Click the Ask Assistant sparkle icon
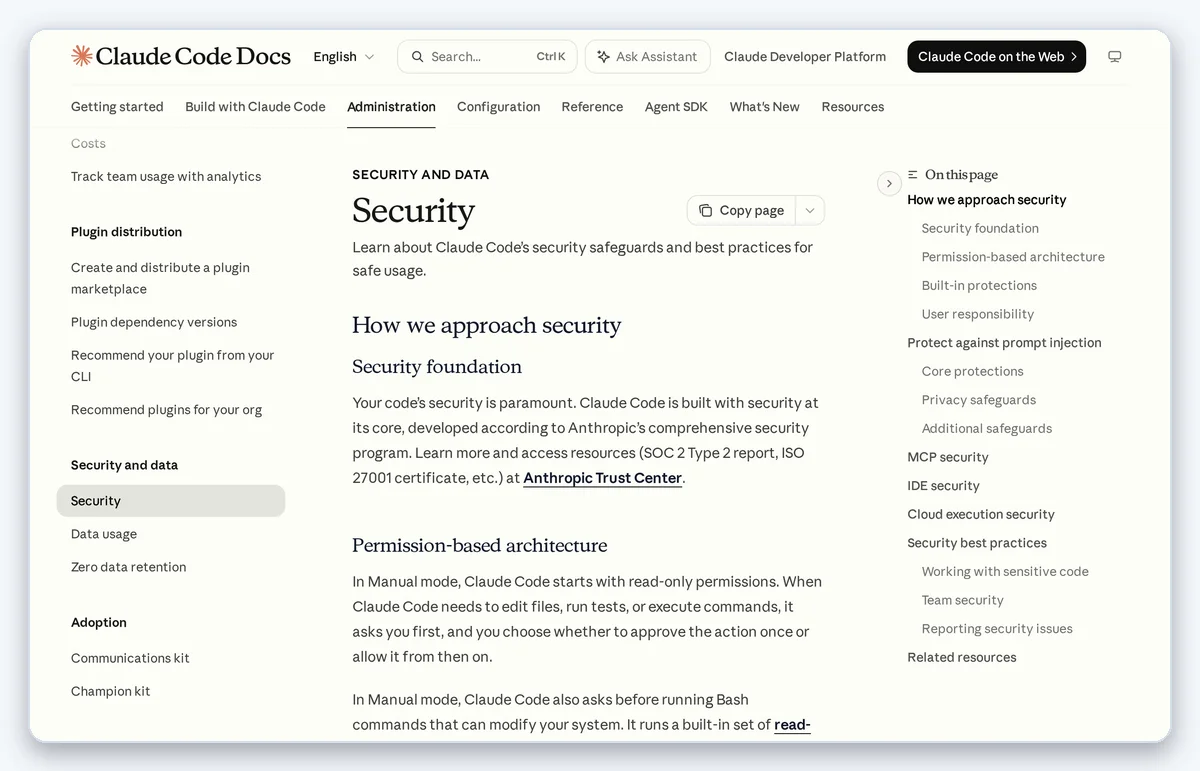Viewport: 1200px width, 771px height. click(x=603, y=57)
